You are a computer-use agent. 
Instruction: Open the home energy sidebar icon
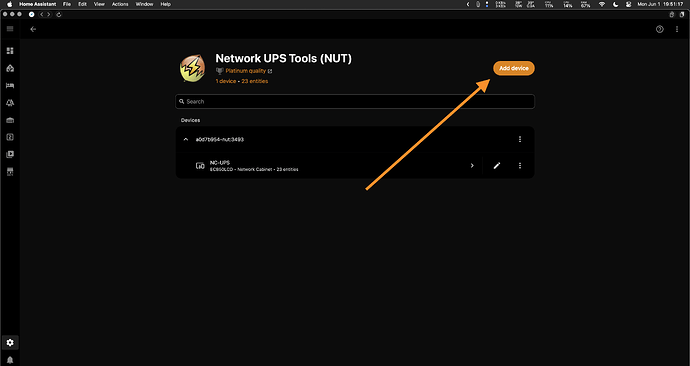[x=10, y=68]
